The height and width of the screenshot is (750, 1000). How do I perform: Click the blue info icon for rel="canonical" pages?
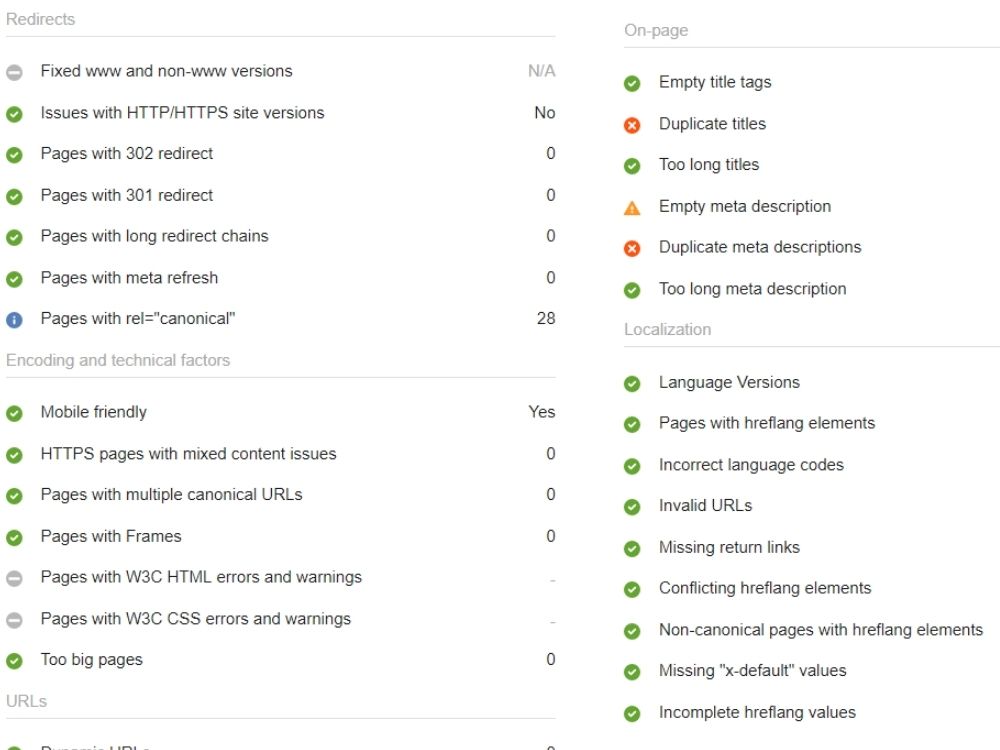coord(14,320)
